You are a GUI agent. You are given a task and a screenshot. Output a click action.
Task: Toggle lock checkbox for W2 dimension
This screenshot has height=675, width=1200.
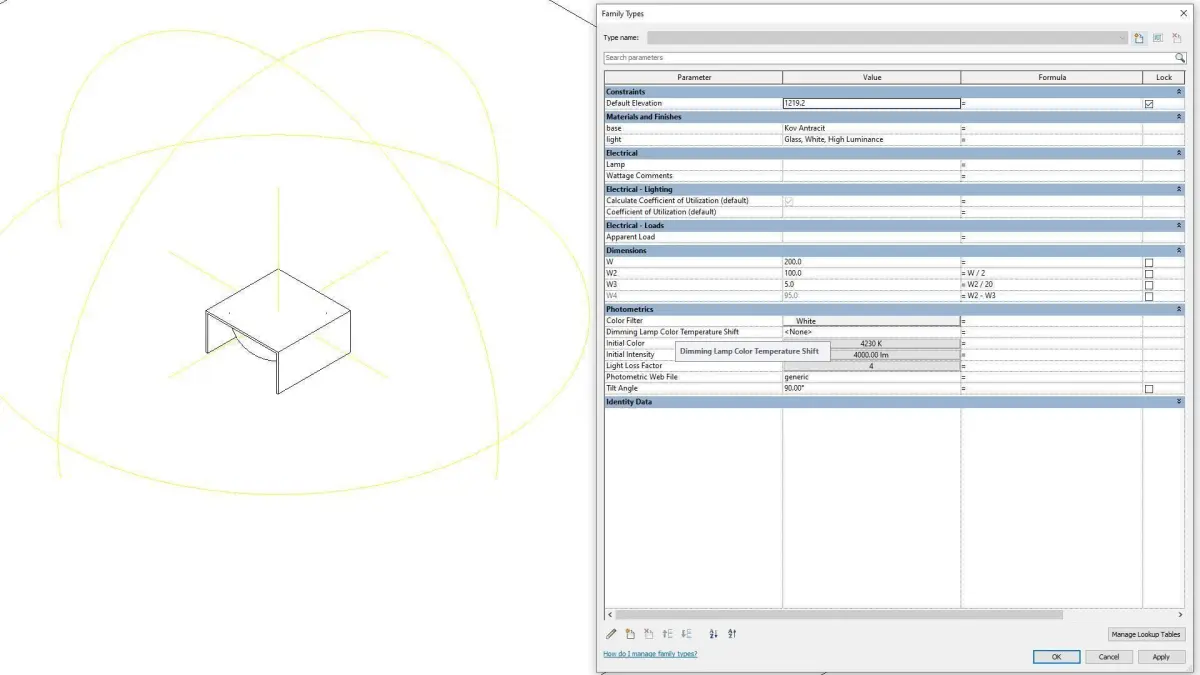click(x=1149, y=274)
